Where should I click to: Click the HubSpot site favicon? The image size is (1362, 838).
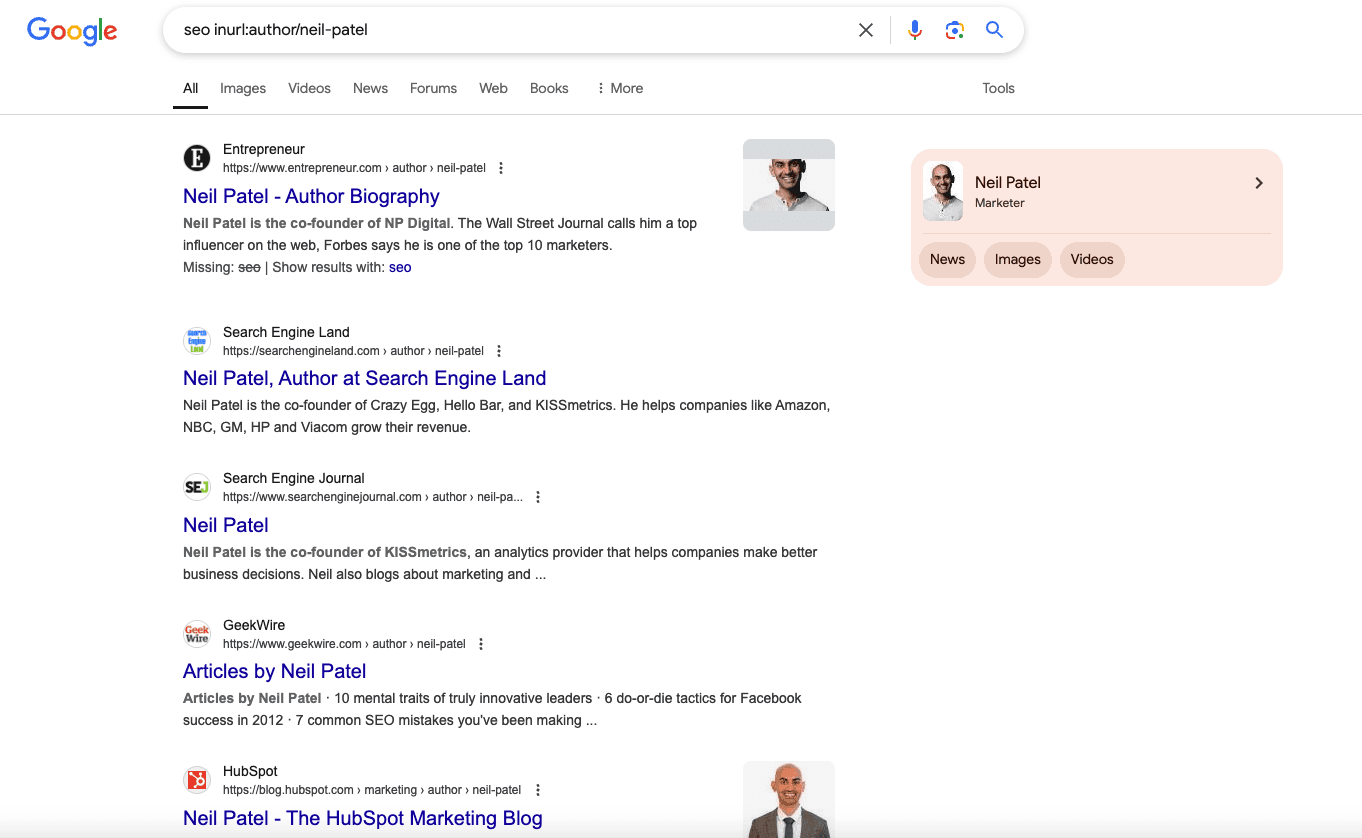click(x=197, y=780)
